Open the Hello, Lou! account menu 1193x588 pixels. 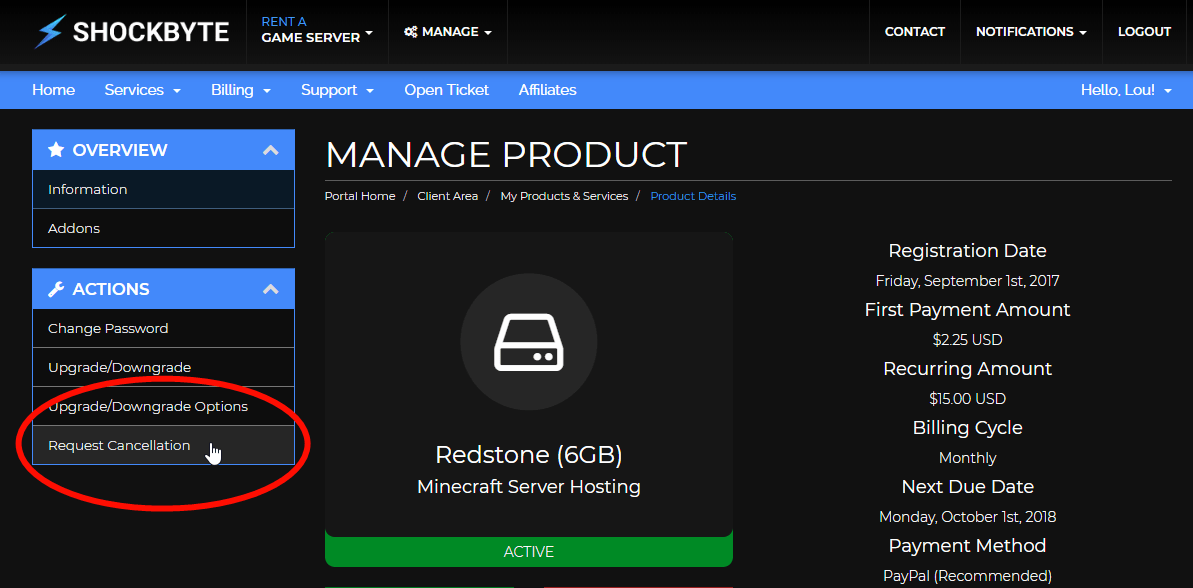coord(1126,90)
